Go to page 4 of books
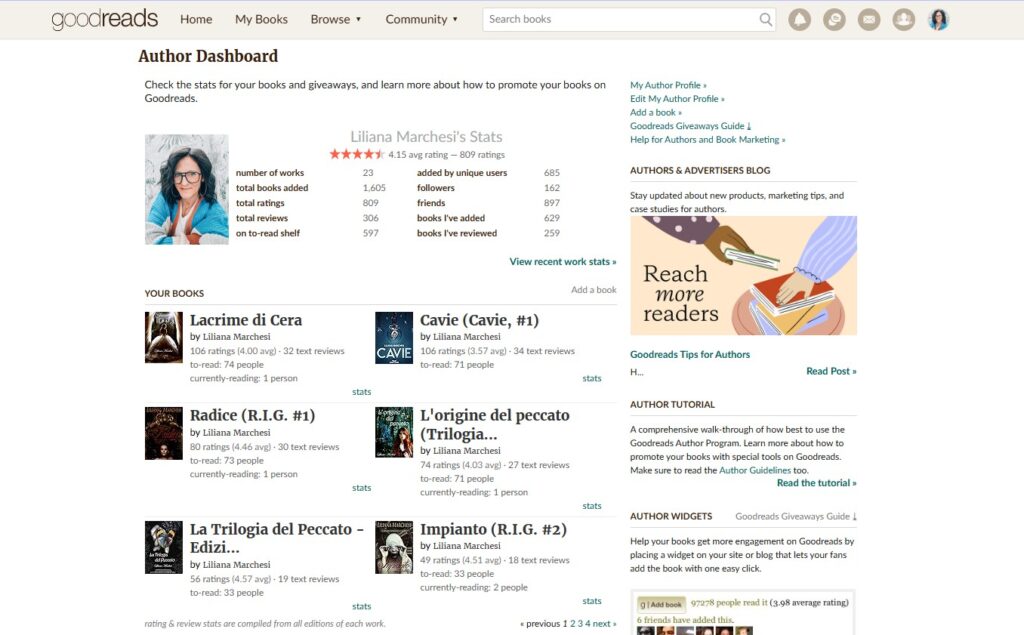1024x635 pixels. (587, 623)
